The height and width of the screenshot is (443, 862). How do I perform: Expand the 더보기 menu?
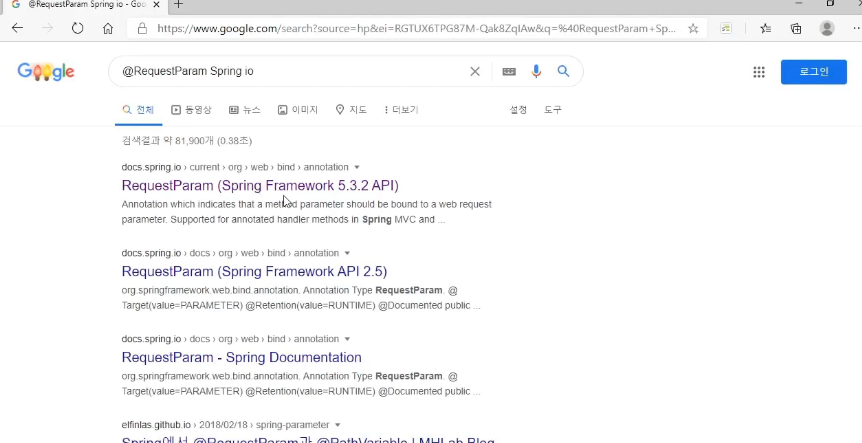pyautogui.click(x=401, y=110)
